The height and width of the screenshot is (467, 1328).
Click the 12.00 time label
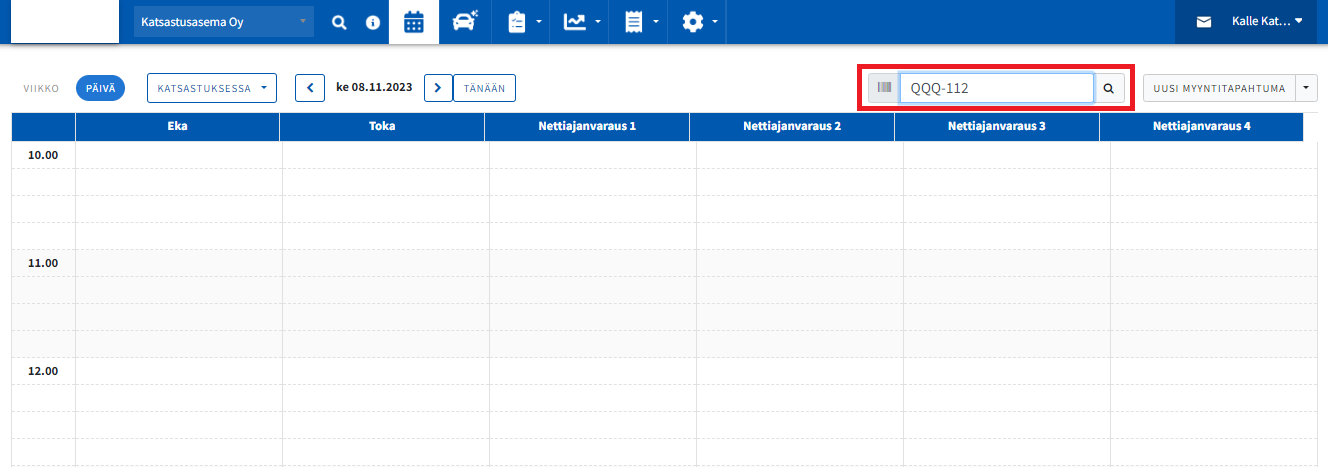(x=43, y=371)
